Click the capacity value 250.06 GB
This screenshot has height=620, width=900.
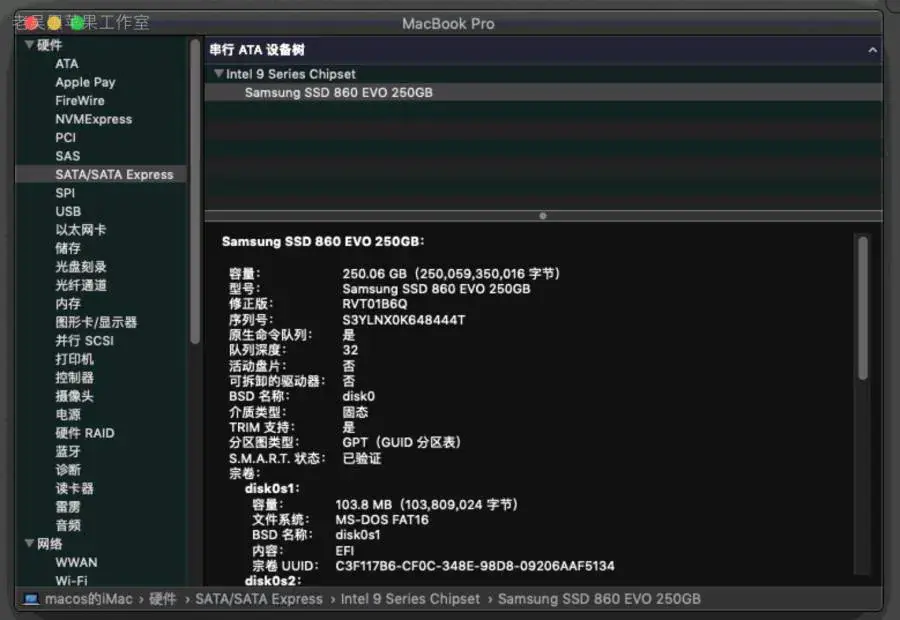coord(451,273)
